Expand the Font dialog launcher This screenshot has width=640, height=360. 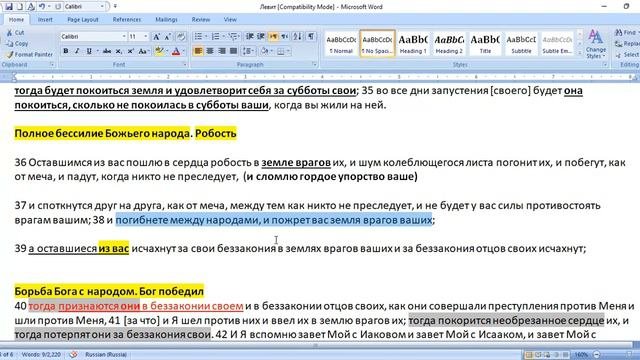pyautogui.click(x=184, y=64)
